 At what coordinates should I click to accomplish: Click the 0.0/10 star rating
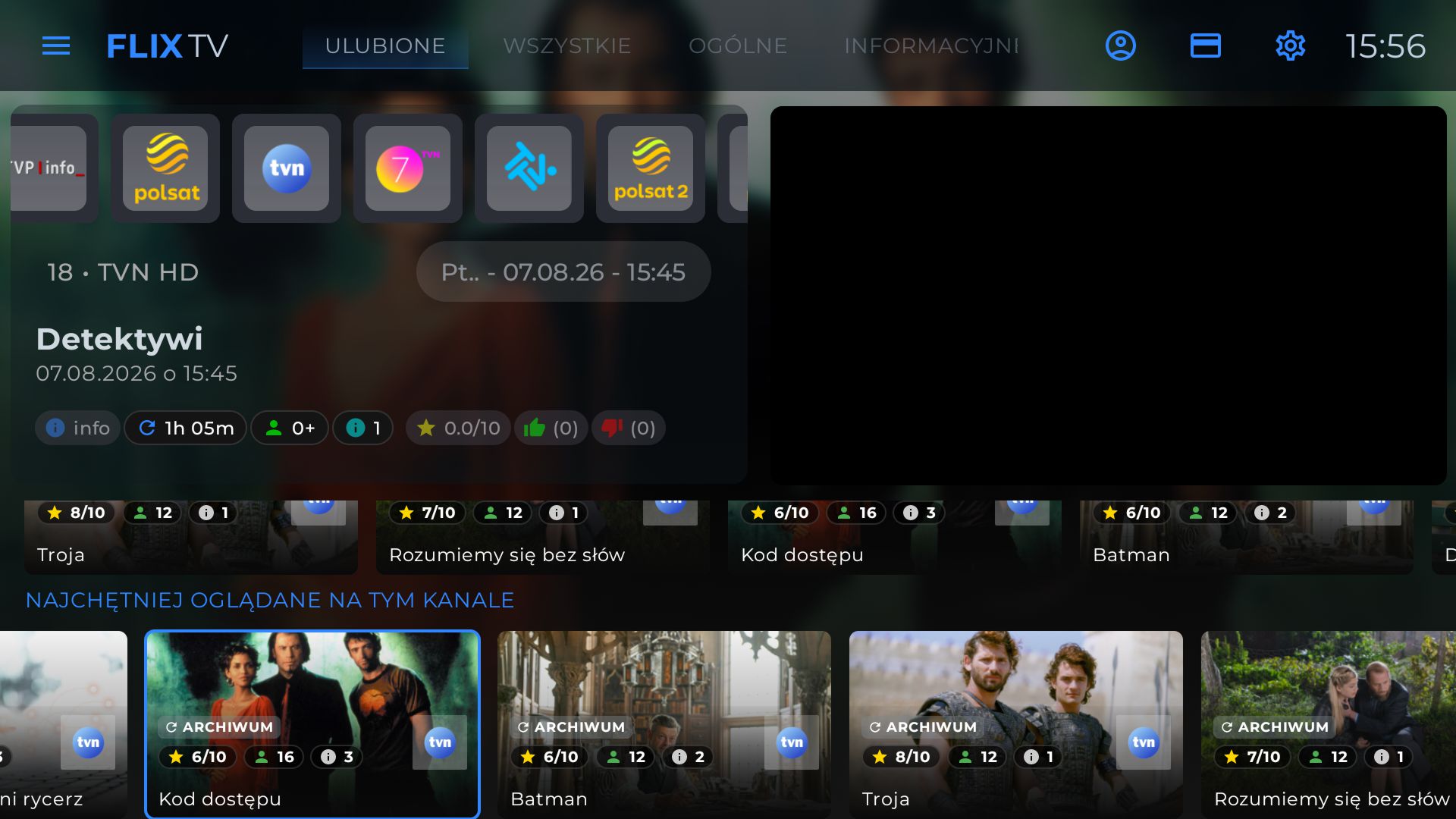[x=458, y=428]
